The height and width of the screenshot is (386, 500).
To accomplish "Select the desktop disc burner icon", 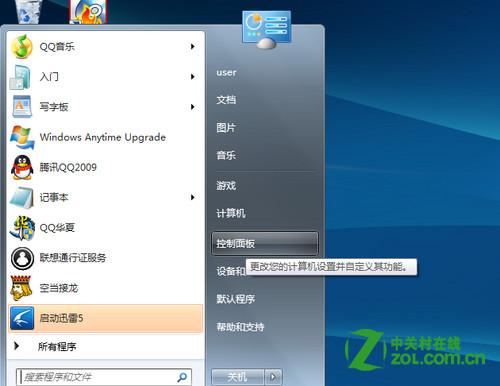I will pos(88,12).
